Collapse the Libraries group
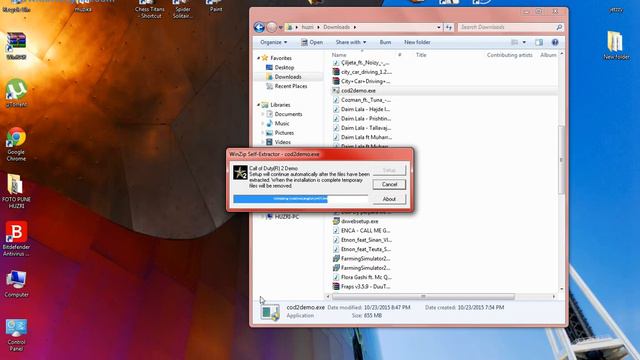 click(x=258, y=105)
